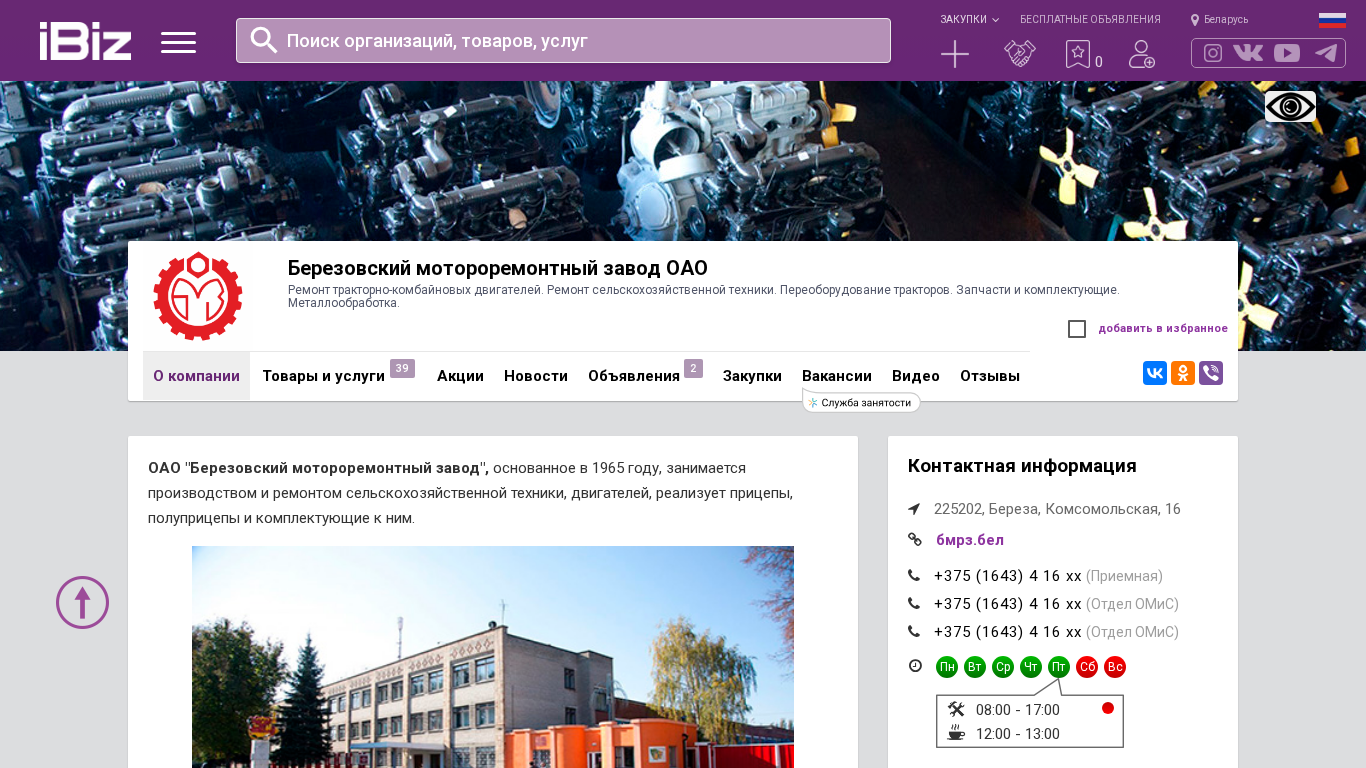The width and height of the screenshot is (1366, 768).
Task: Select Wednesday (Ср) schedule circle
Action: [1003, 667]
